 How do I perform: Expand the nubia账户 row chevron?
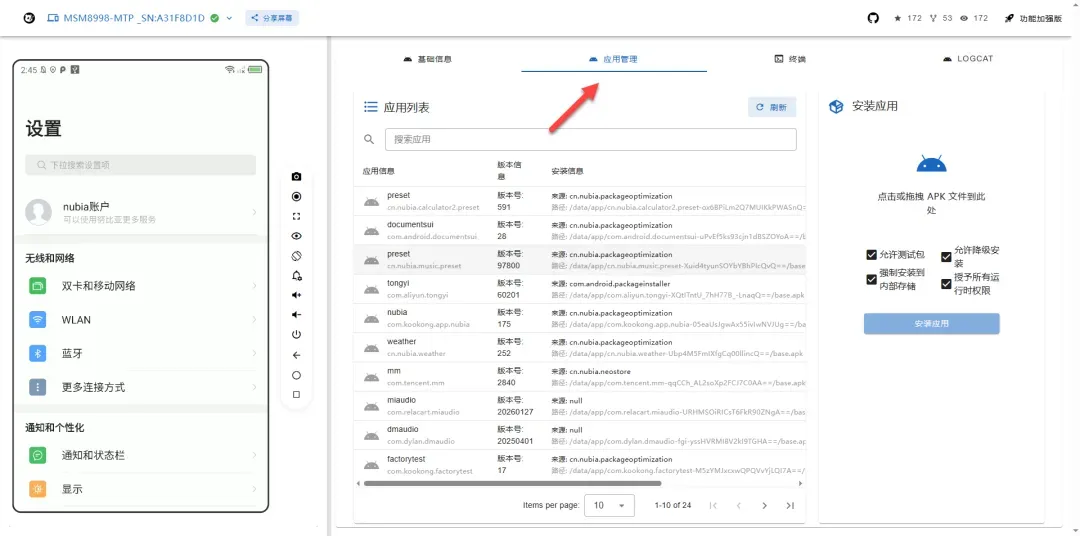[x=254, y=212]
